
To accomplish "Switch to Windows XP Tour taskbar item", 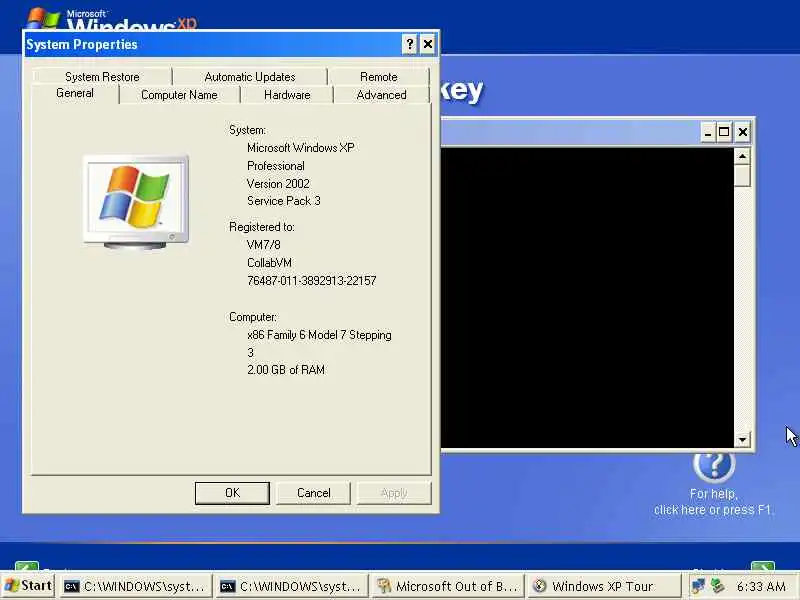I will pos(604,586).
